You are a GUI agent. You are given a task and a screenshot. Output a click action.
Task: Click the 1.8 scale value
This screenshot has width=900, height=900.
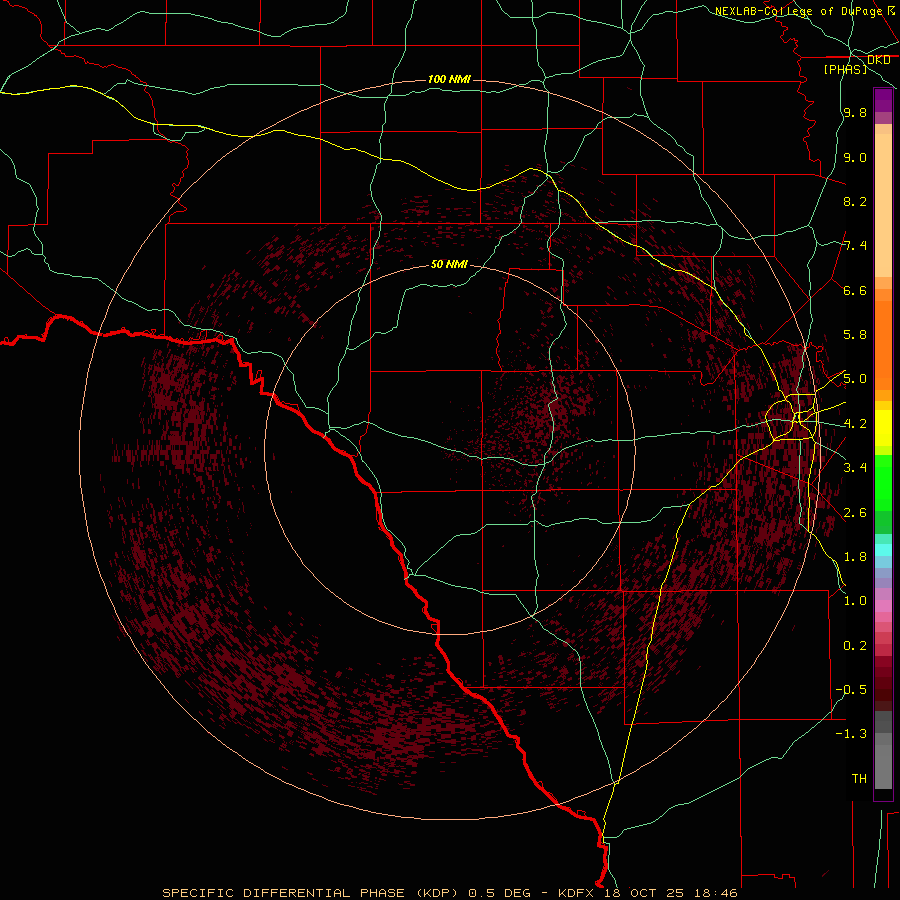click(855, 557)
